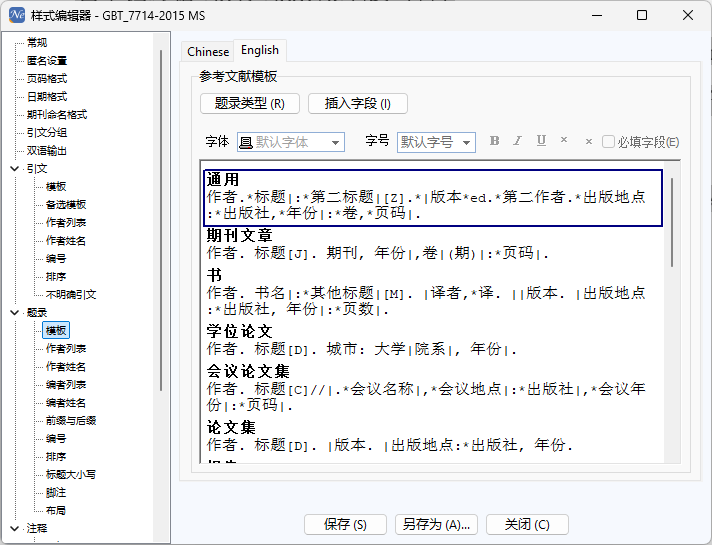Select the highlighted 模板 under 题录
This screenshot has height=545, width=712.
(x=56, y=331)
